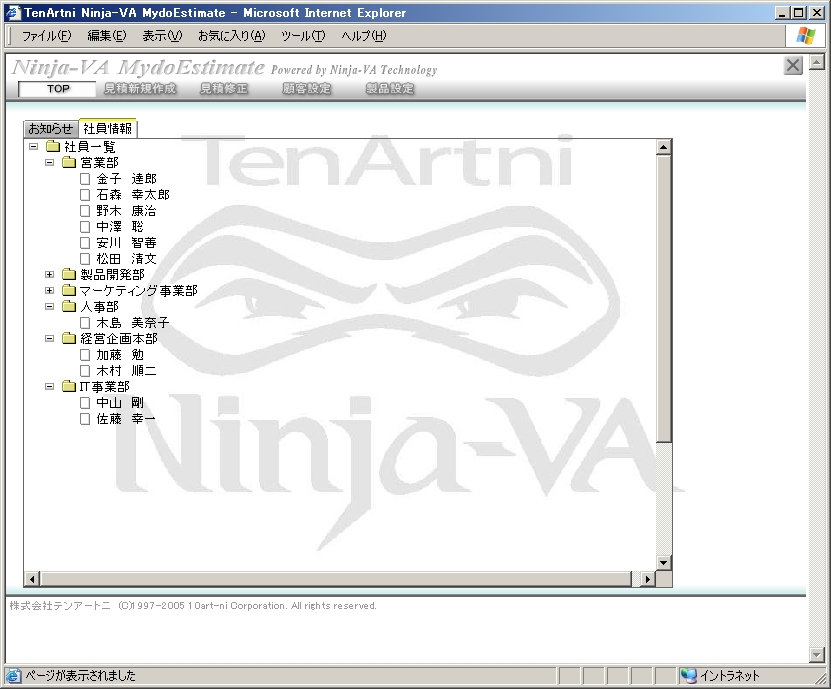Viewport: 831px width, 689px height.
Task: Check the box for 木村 順二
Action: click(85, 371)
